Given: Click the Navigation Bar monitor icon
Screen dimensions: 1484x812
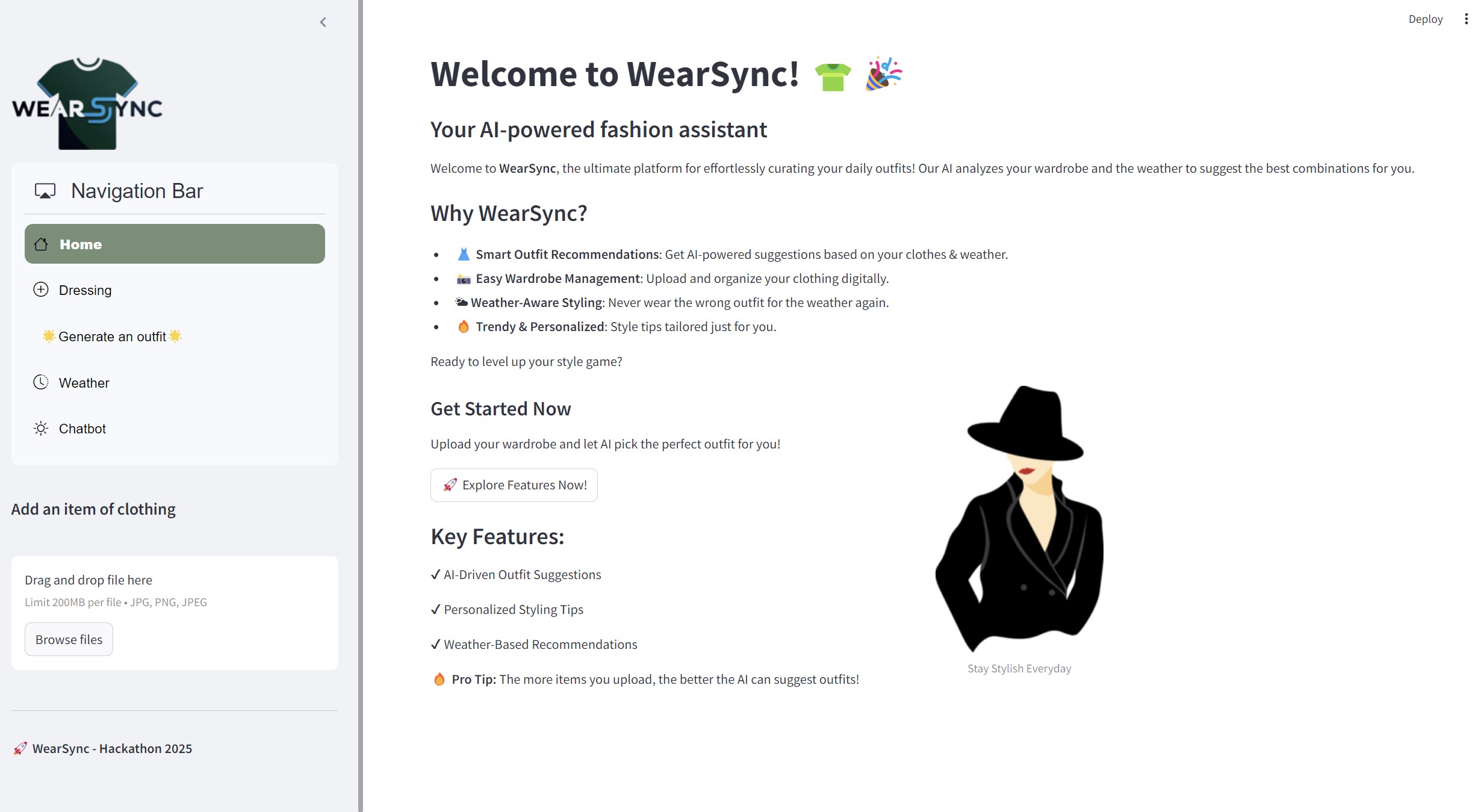Looking at the screenshot, I should [45, 191].
